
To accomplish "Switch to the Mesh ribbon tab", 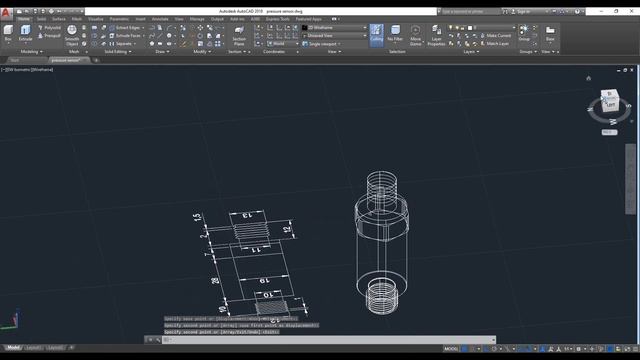I will pos(77,19).
